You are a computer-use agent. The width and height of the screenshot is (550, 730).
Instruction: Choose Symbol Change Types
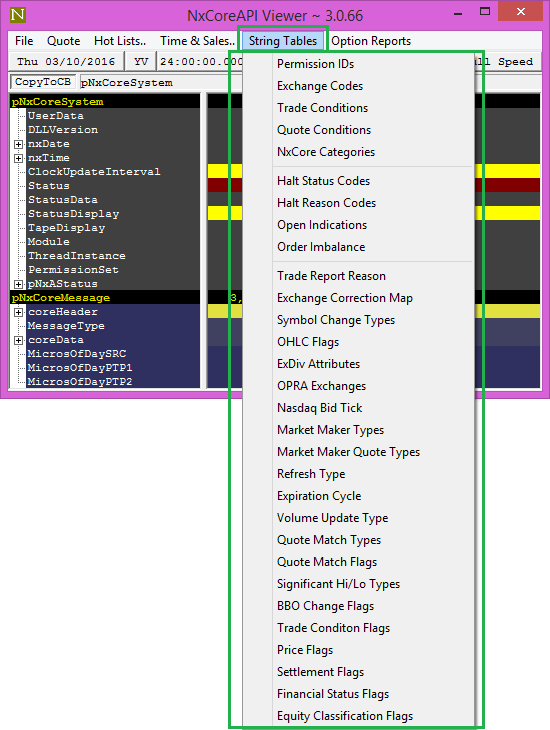pyautogui.click(x=336, y=320)
